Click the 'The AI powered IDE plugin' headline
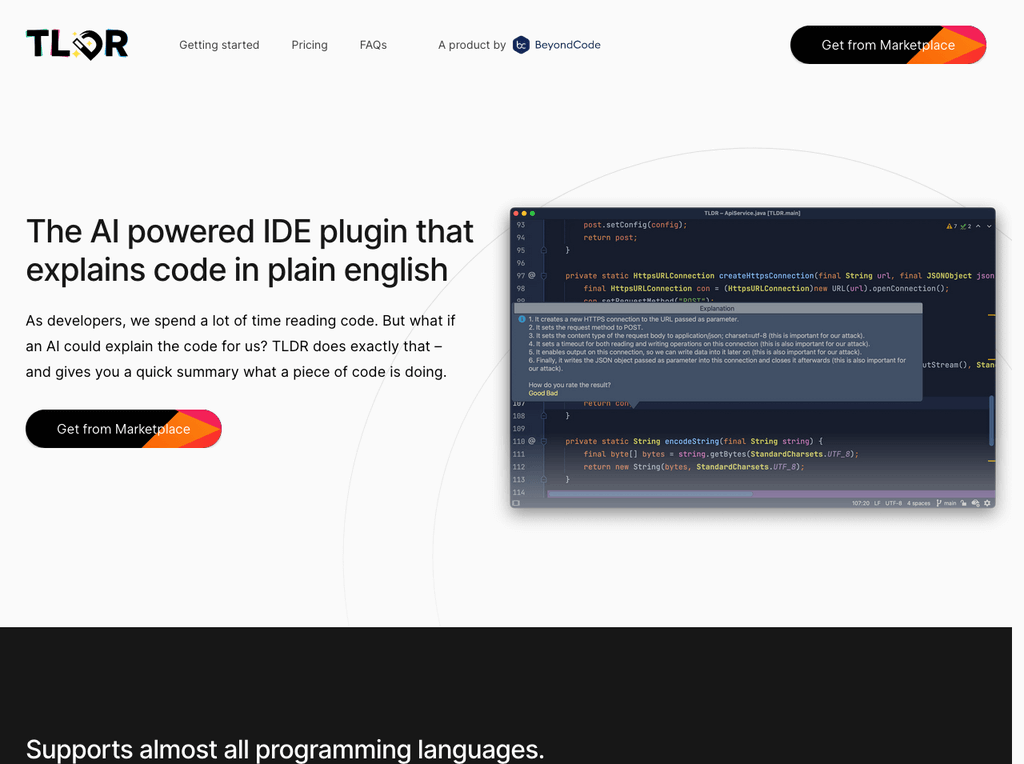 coord(249,251)
